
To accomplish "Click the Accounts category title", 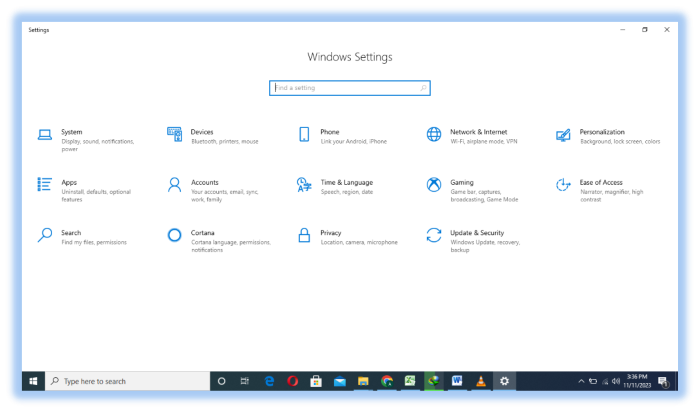I will 204,183.
